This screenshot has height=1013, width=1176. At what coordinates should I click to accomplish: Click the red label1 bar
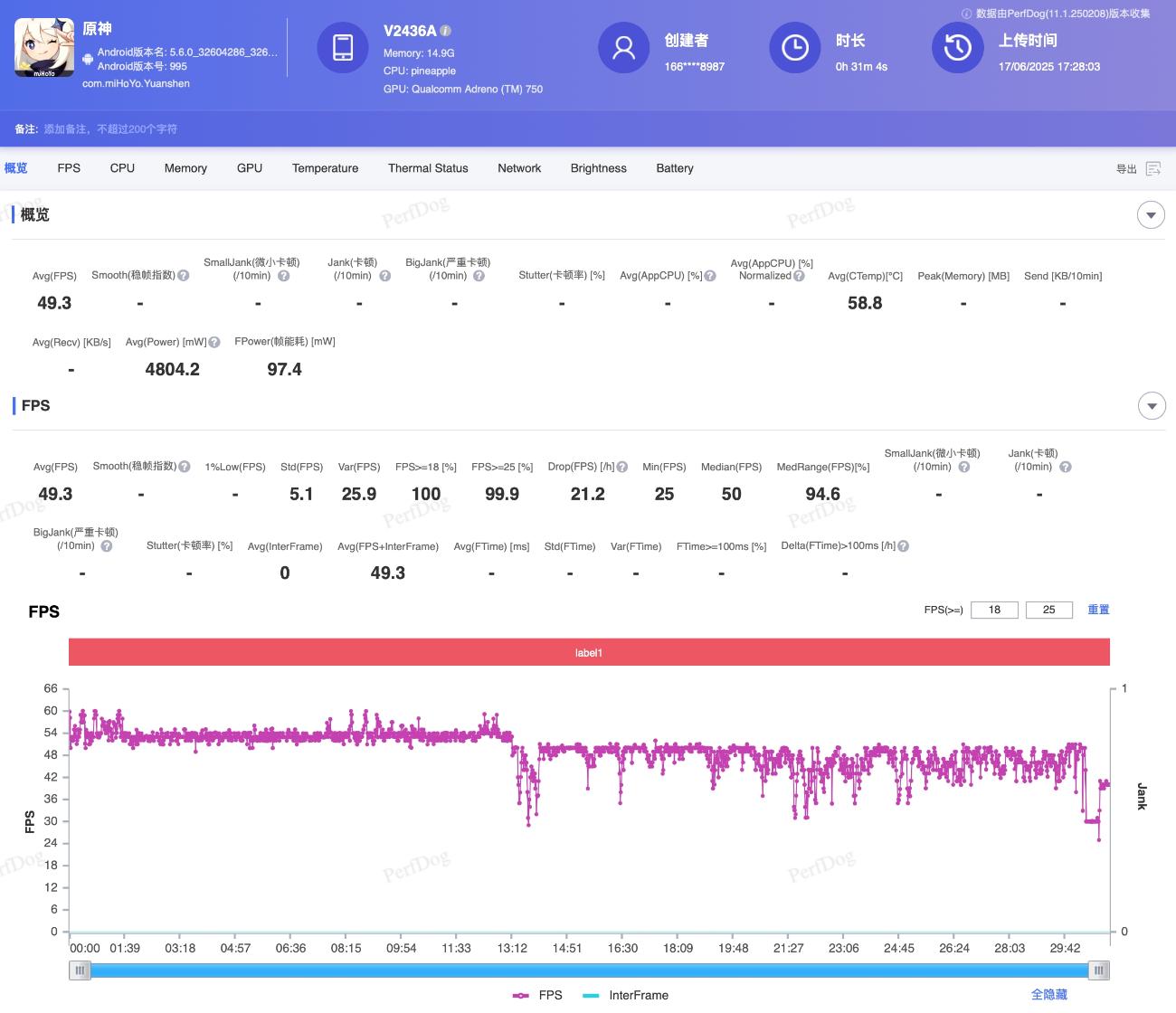(x=589, y=652)
